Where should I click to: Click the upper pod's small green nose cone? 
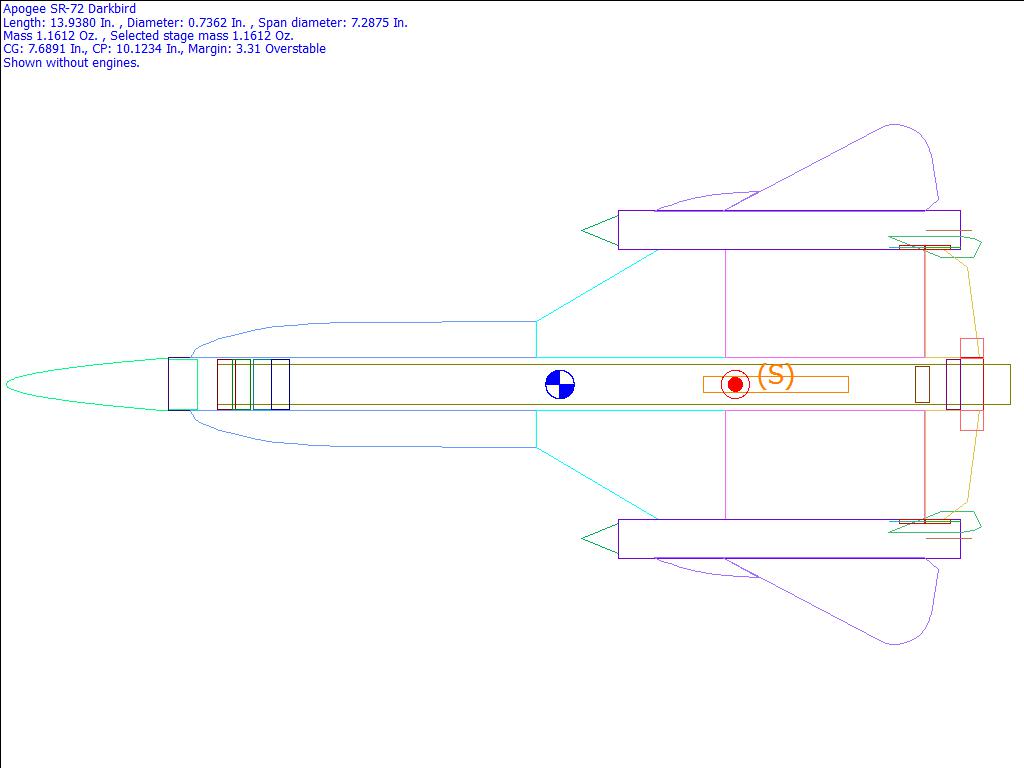[601, 230]
